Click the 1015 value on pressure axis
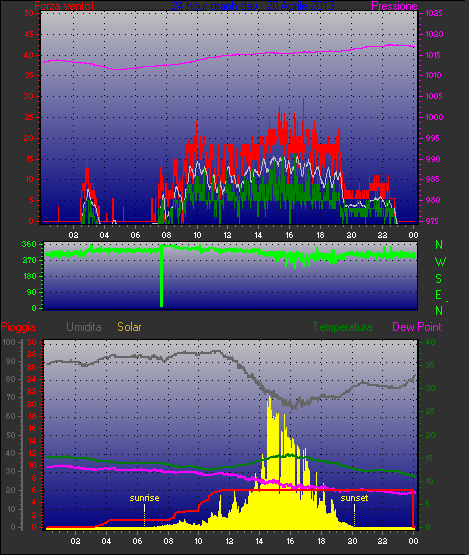Screen dimensions: 469x555 click(434, 55)
